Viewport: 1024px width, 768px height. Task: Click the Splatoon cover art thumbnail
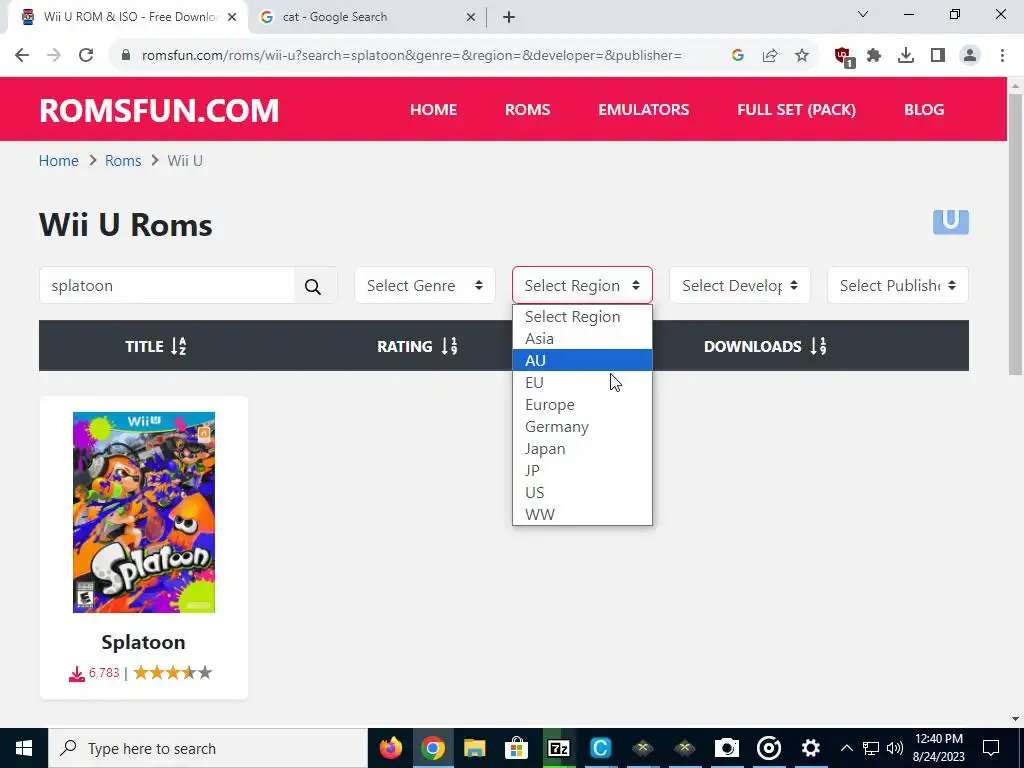click(144, 513)
